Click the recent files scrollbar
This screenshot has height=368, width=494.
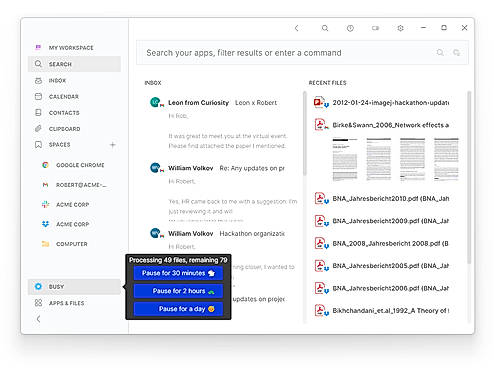pos(469,177)
